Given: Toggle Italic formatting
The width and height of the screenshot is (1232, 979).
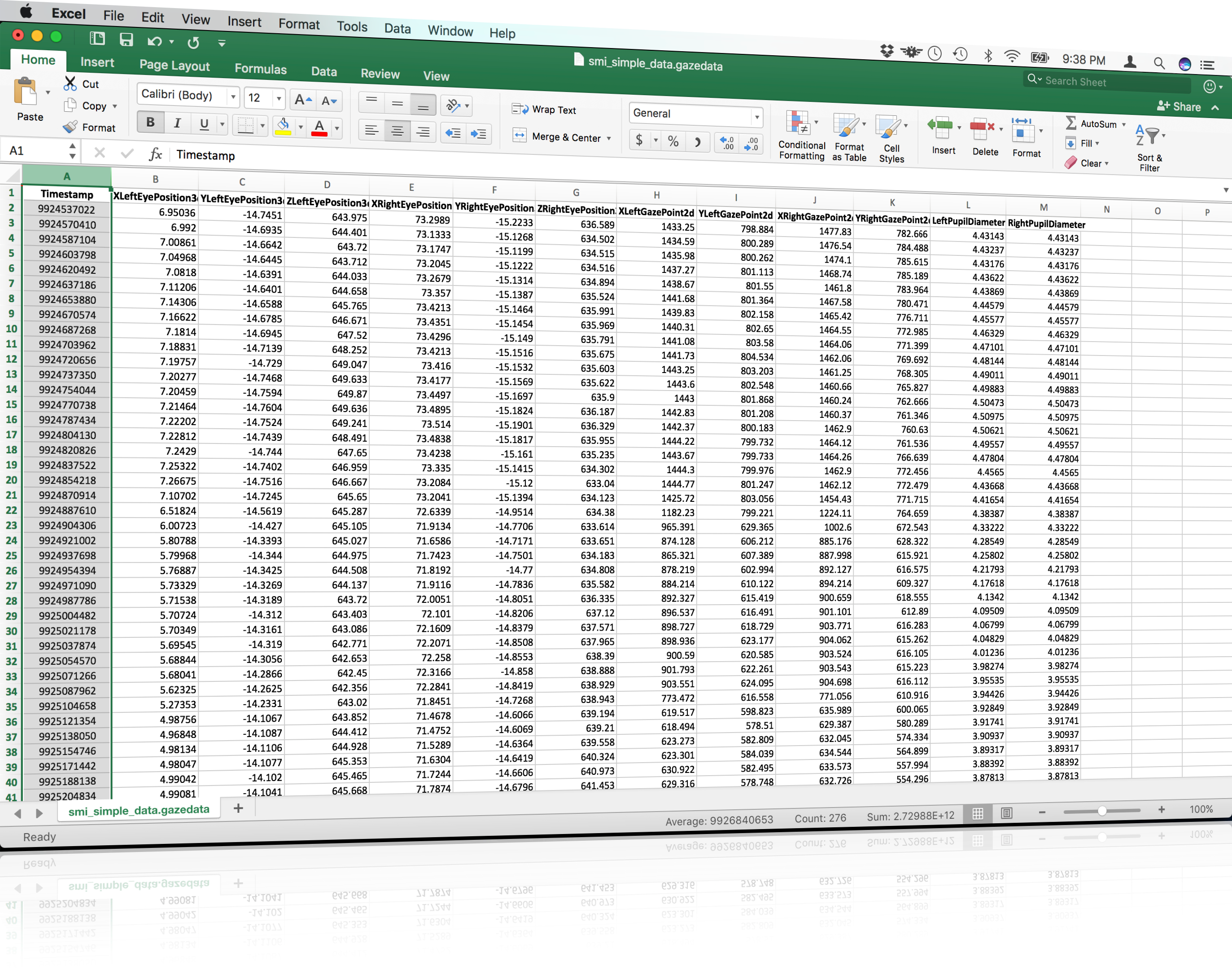Looking at the screenshot, I should 177,123.
